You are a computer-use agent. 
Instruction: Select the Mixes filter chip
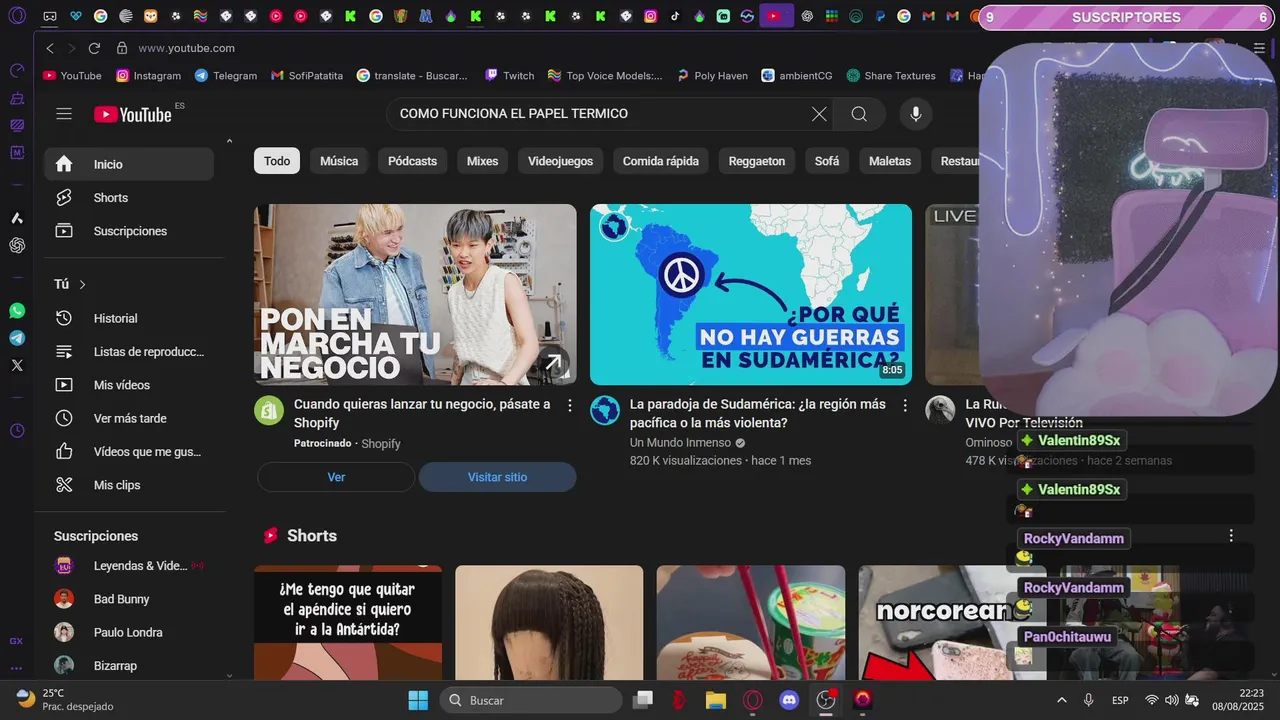tap(482, 161)
